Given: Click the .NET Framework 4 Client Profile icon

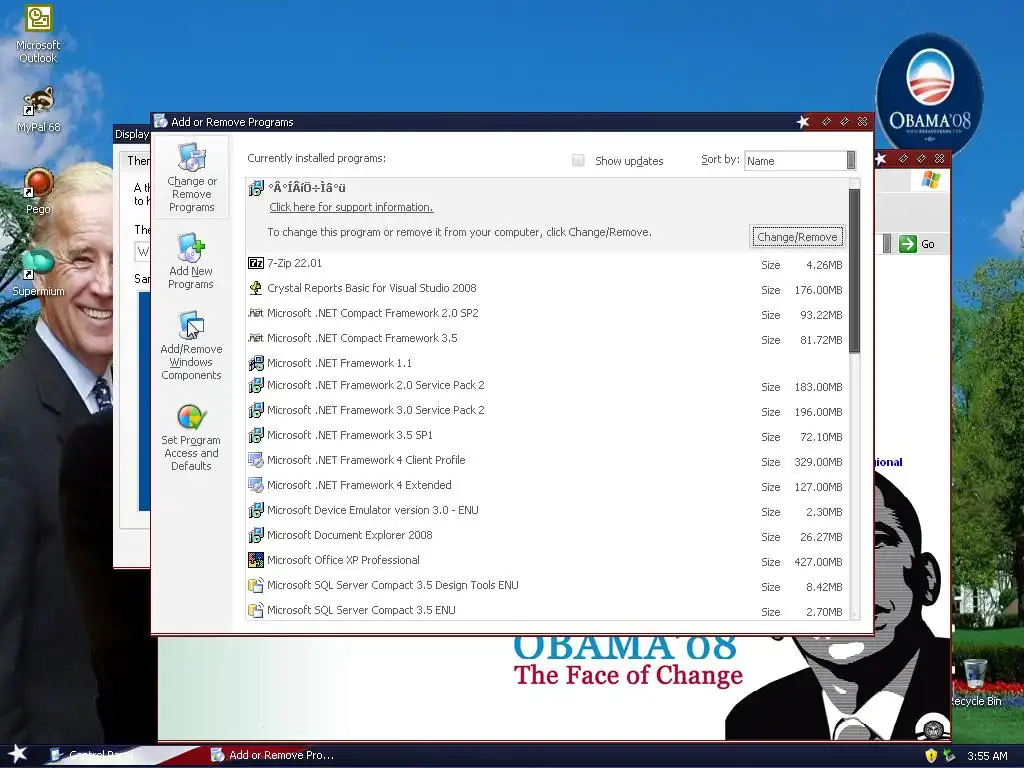Looking at the screenshot, I should pos(256,460).
